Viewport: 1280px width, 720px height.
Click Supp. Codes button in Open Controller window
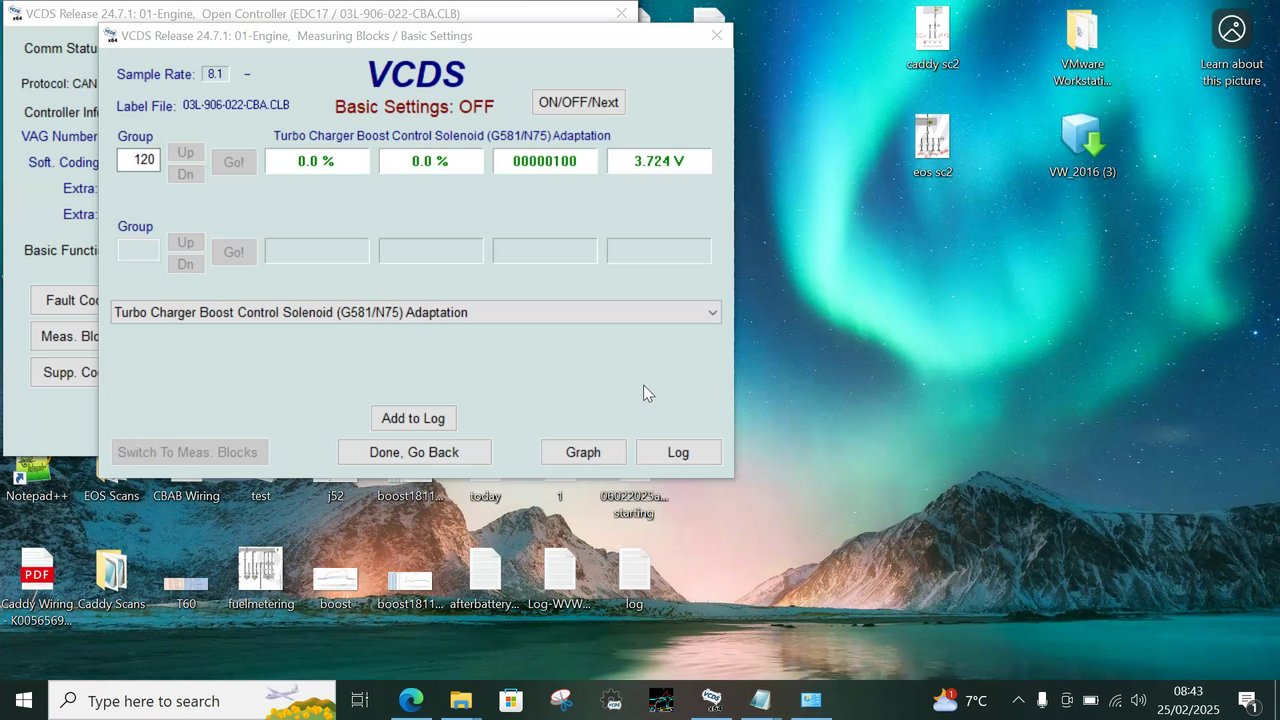pos(66,372)
